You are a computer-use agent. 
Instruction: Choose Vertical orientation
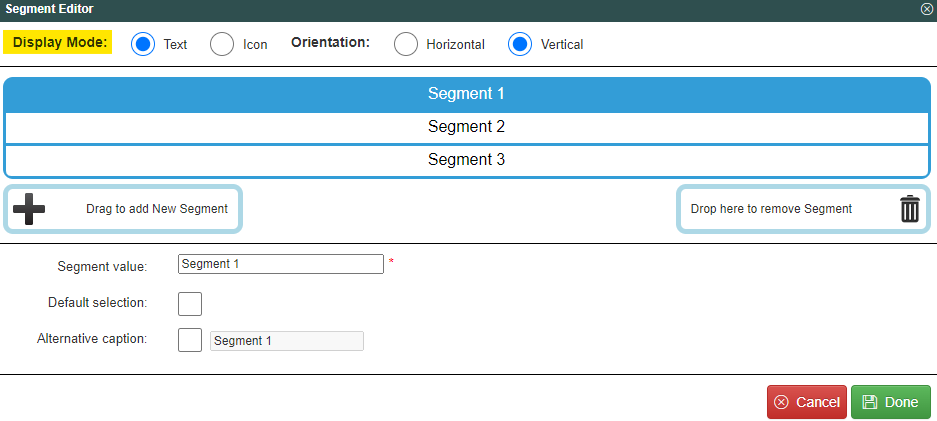520,44
